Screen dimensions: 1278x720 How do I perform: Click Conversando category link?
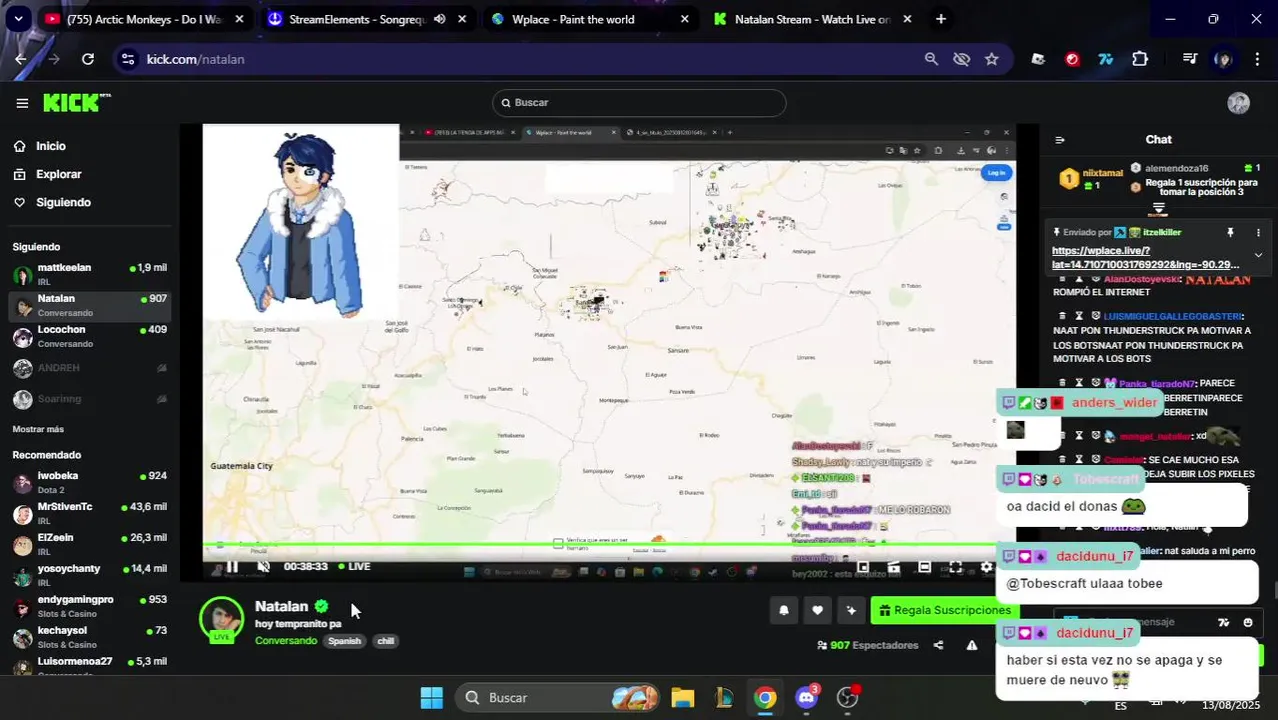click(286, 641)
